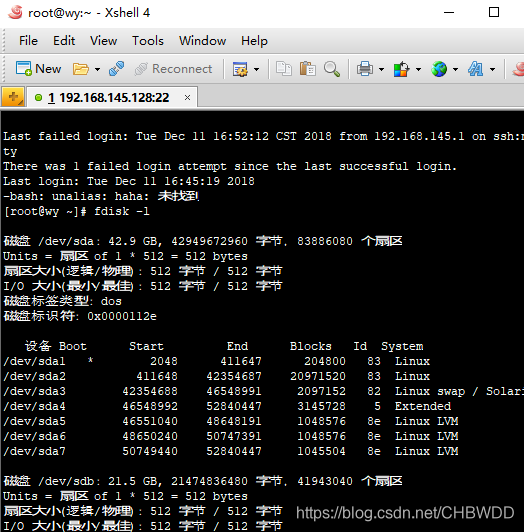Expand the Open folder dropdown arrow
The height and width of the screenshot is (532, 524).
(97, 70)
